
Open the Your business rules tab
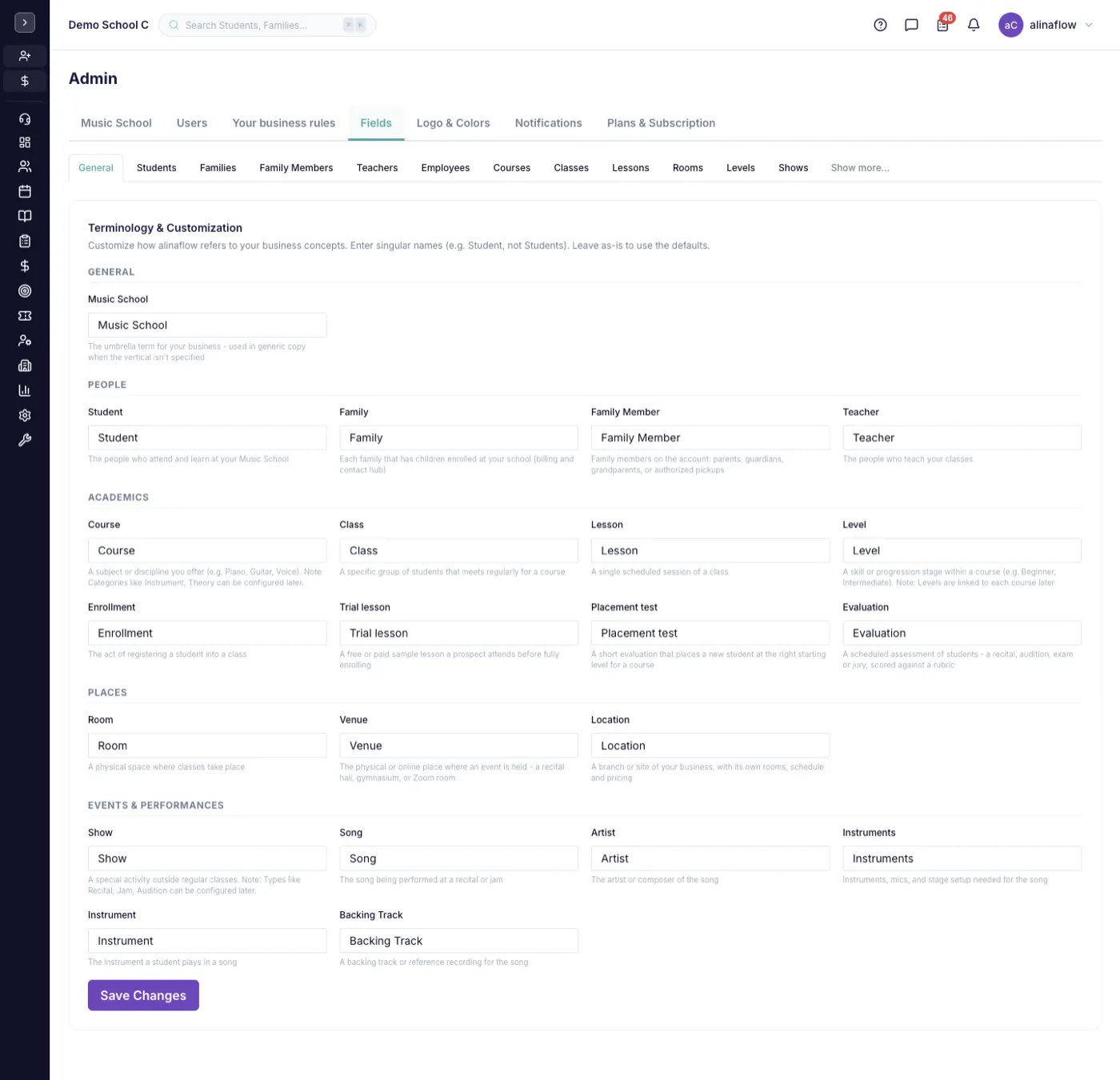coord(284,123)
